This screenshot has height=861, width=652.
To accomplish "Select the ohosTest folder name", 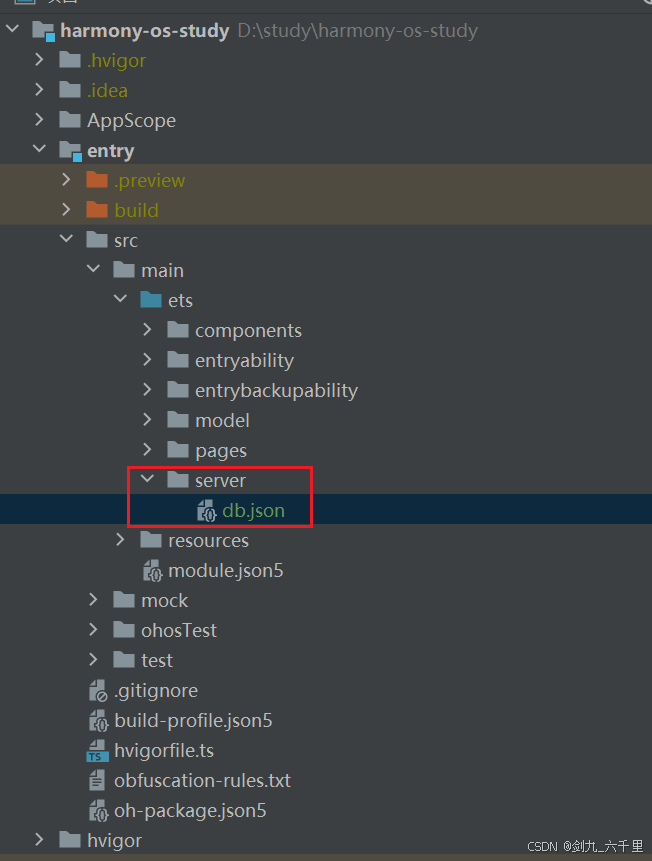I will 179,630.
